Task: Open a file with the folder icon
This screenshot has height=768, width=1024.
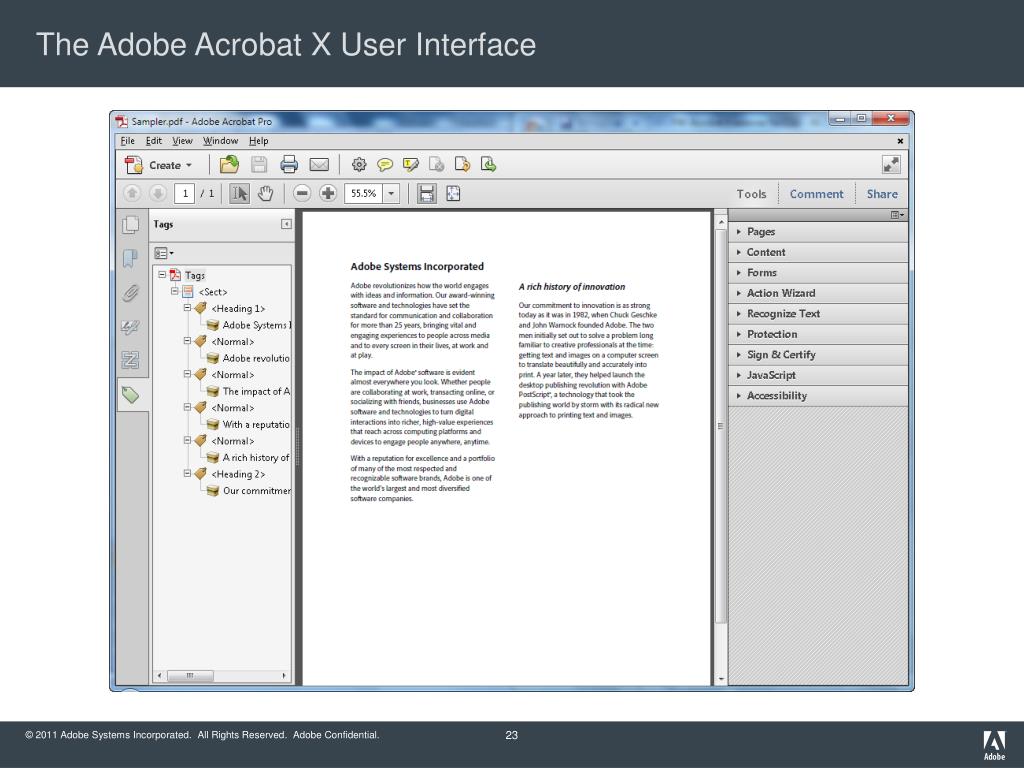Action: (229, 165)
